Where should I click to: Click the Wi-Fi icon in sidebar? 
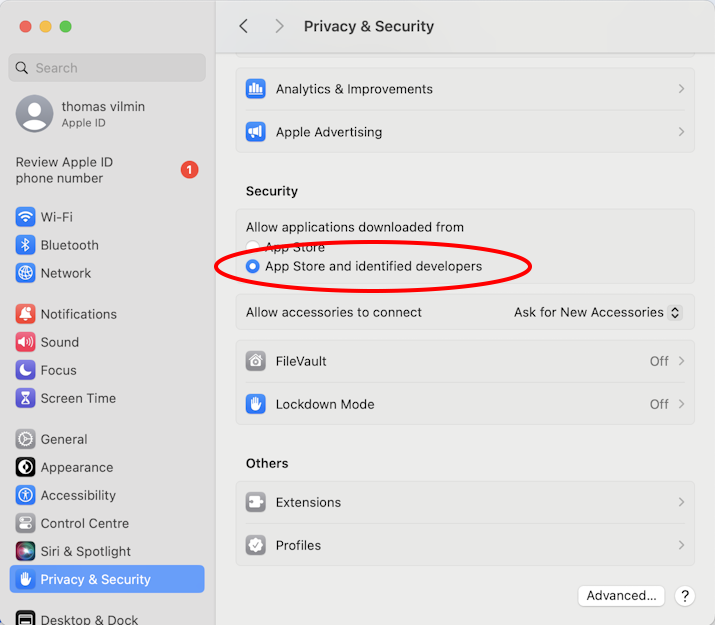(x=26, y=217)
